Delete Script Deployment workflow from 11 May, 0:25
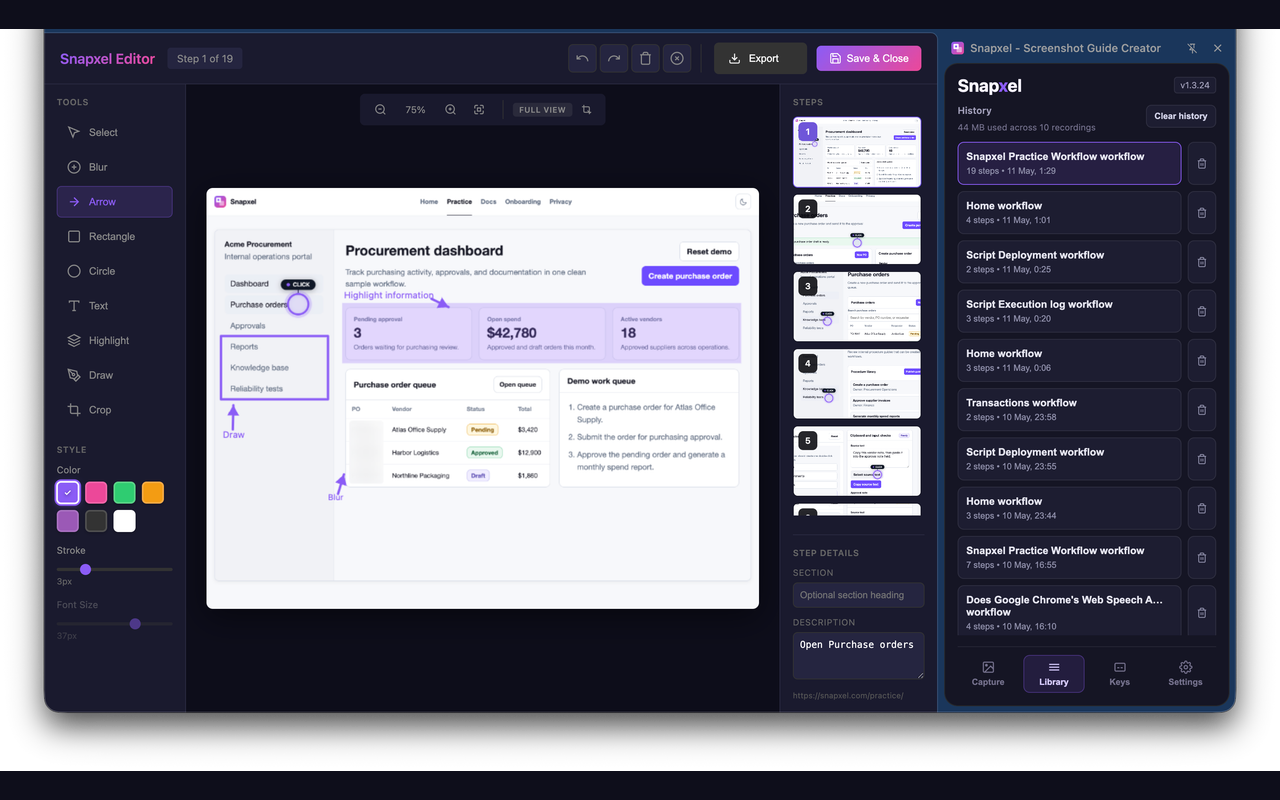The height and width of the screenshot is (800, 1280). (1202, 262)
